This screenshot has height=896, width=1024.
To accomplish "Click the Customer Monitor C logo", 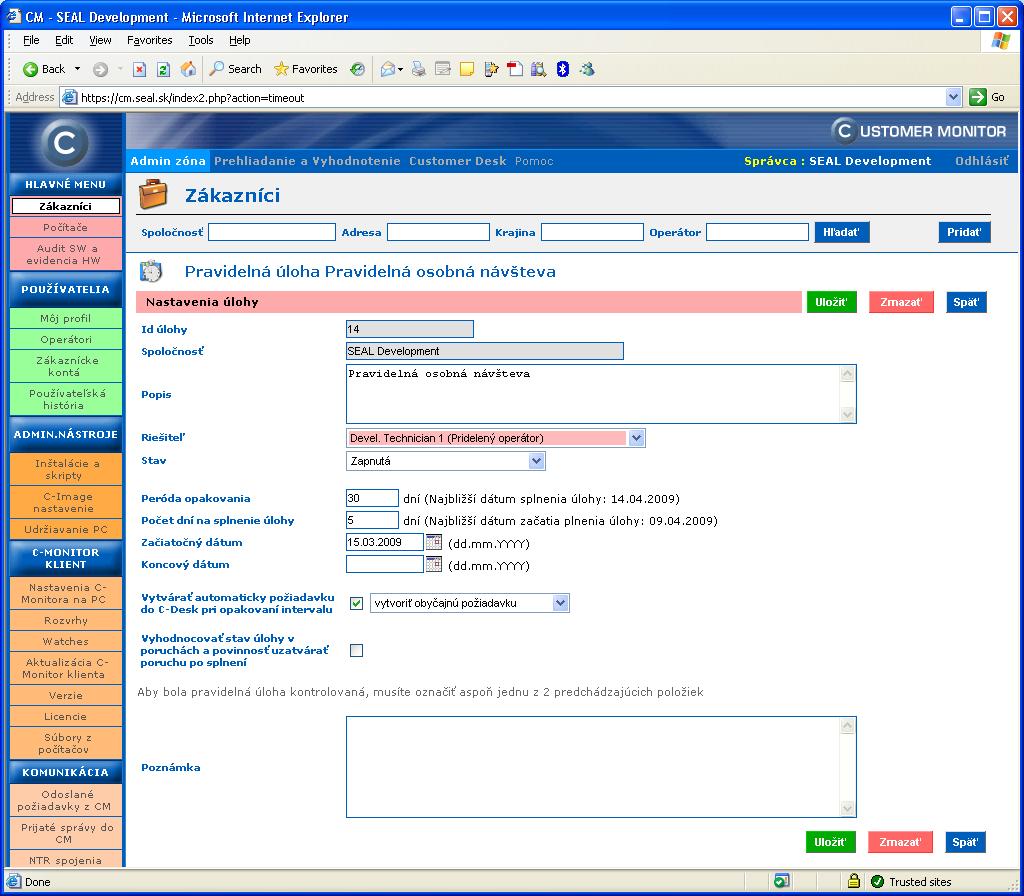I will [65, 142].
